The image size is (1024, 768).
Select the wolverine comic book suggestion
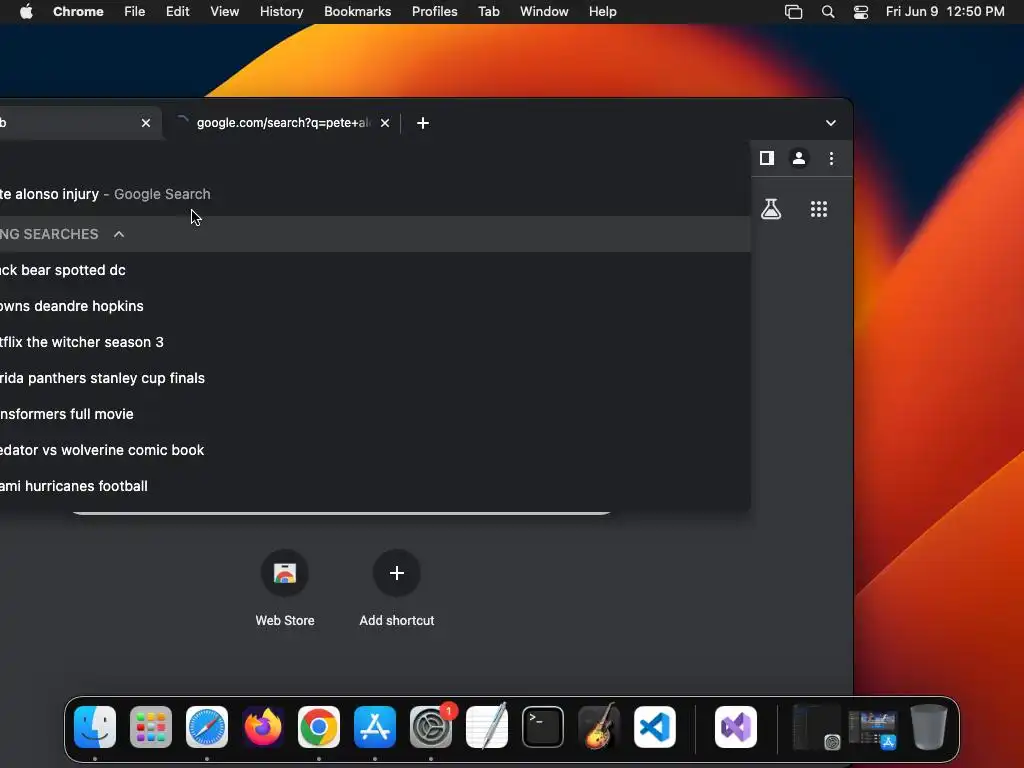click(x=375, y=449)
